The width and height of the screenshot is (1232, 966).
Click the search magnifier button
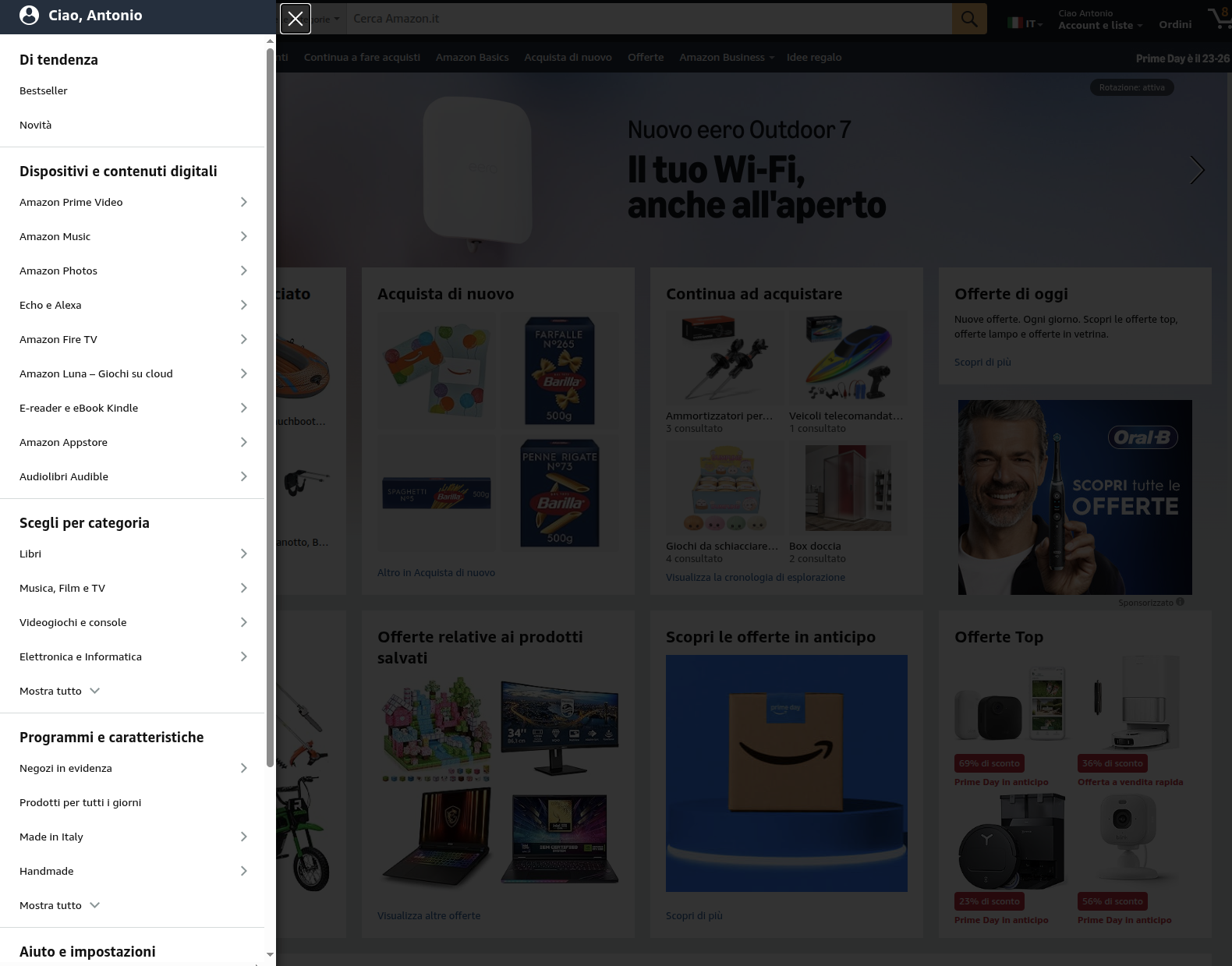coord(969,19)
